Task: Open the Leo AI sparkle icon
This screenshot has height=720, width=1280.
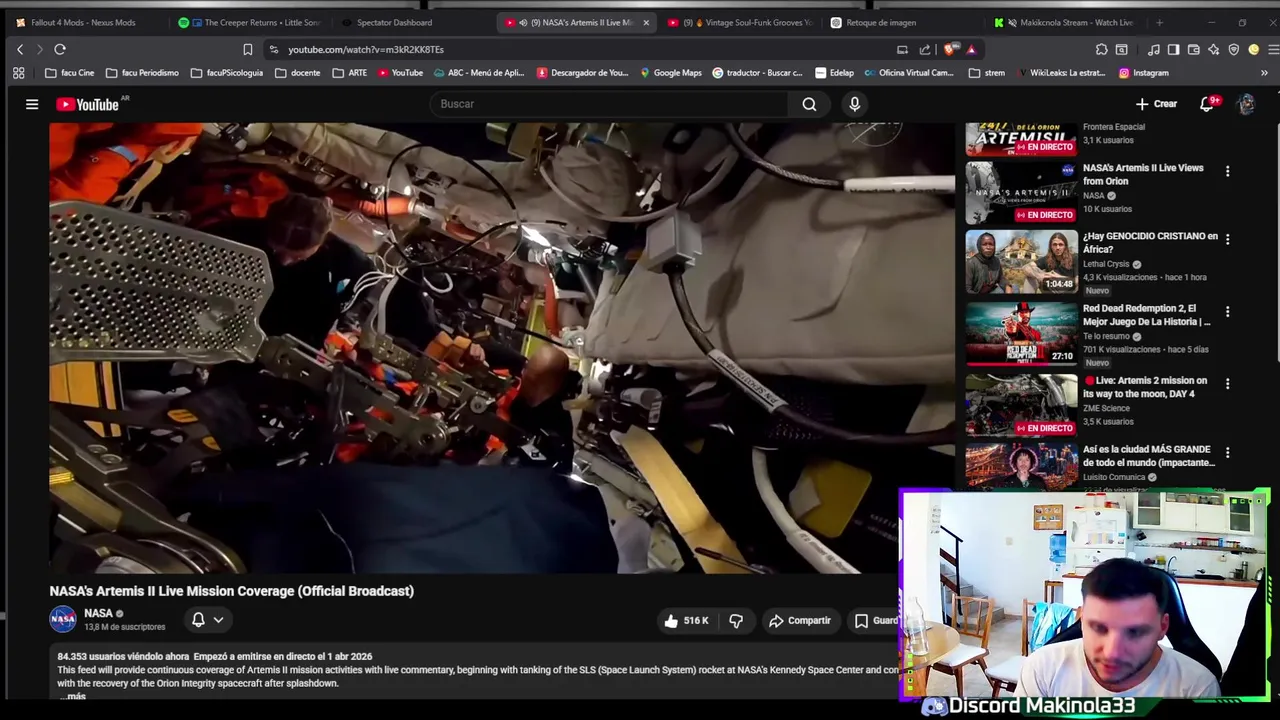Action: point(1214,49)
